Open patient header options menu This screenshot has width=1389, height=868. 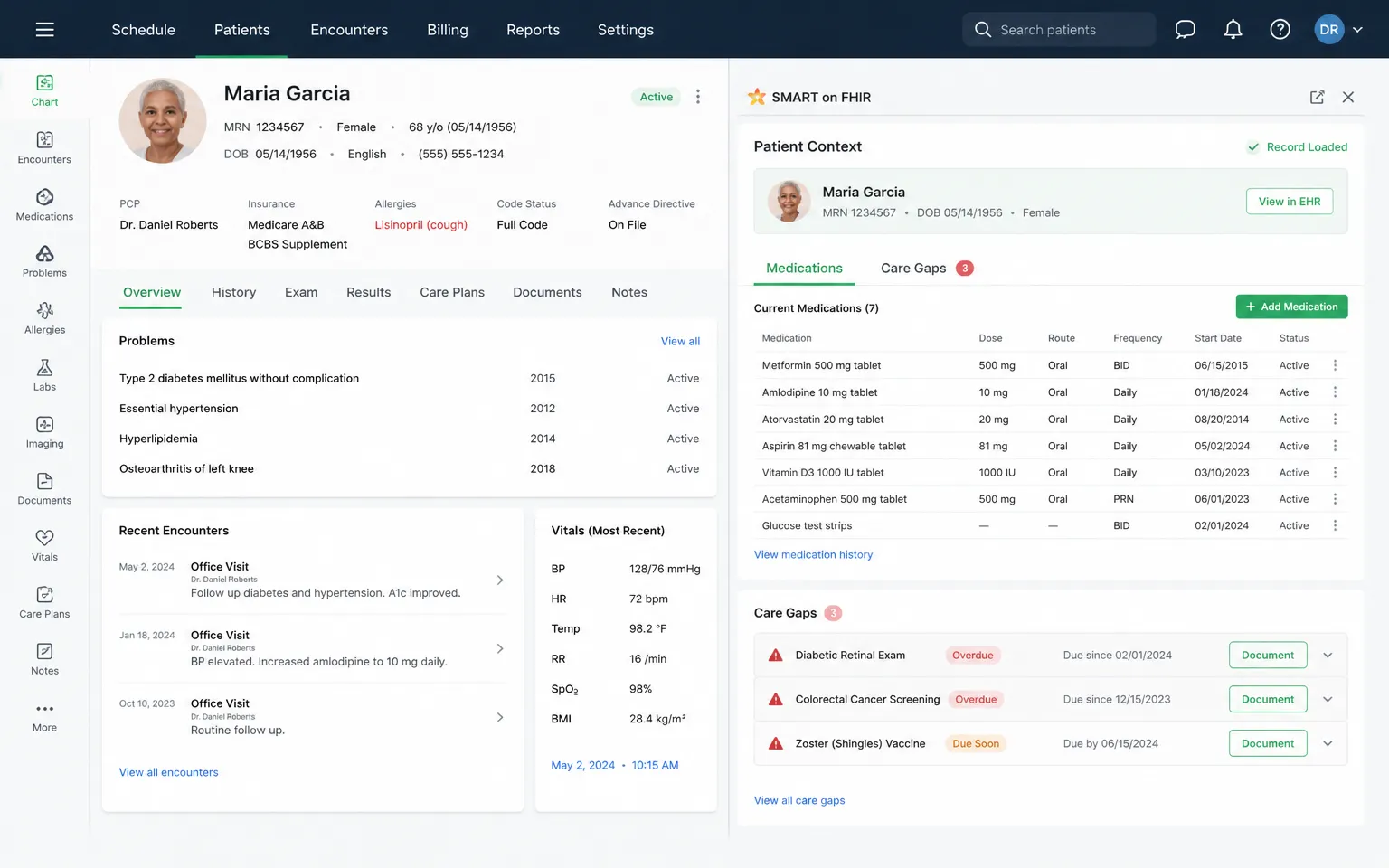(x=698, y=97)
